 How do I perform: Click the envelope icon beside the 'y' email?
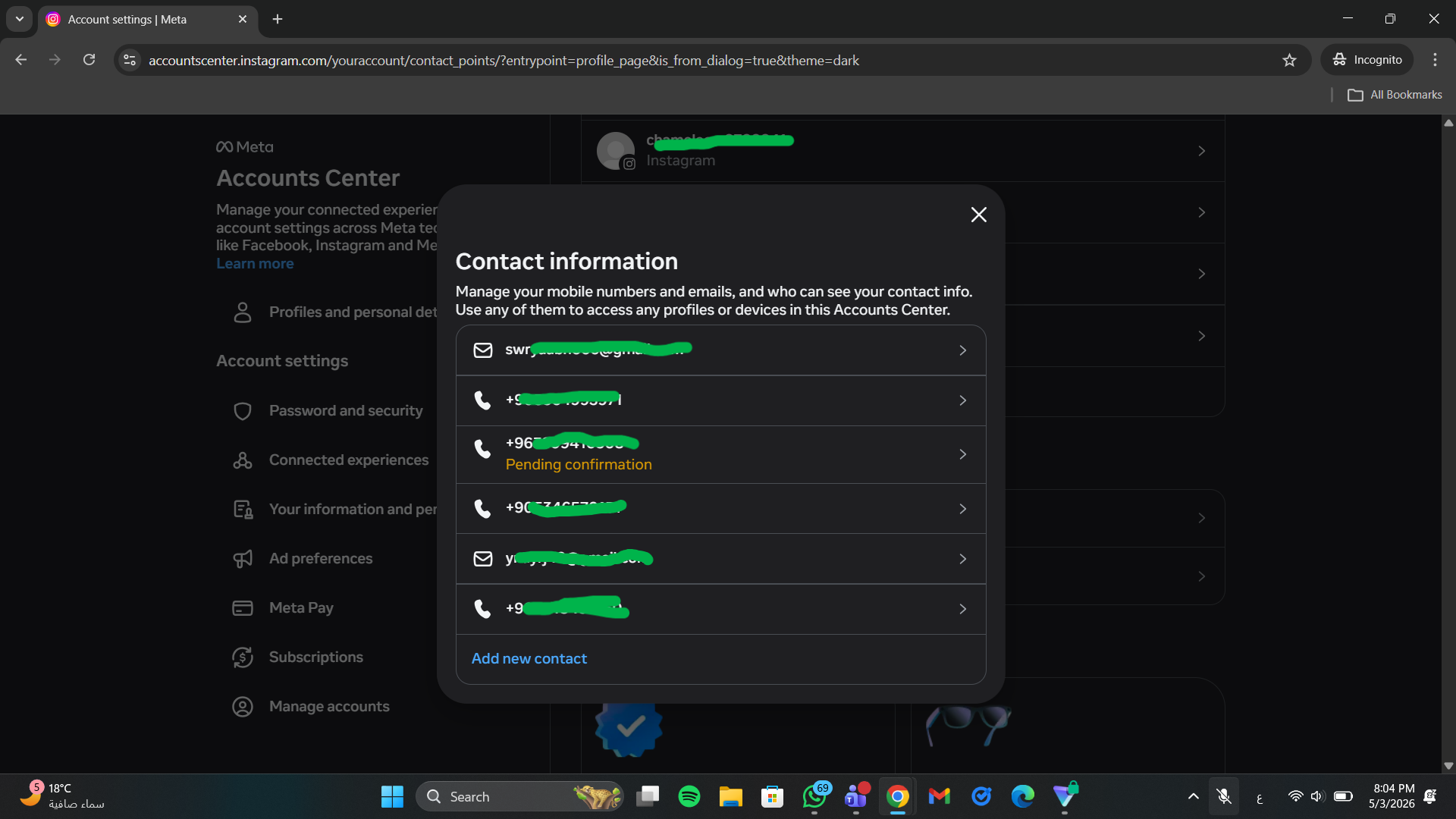tap(483, 559)
